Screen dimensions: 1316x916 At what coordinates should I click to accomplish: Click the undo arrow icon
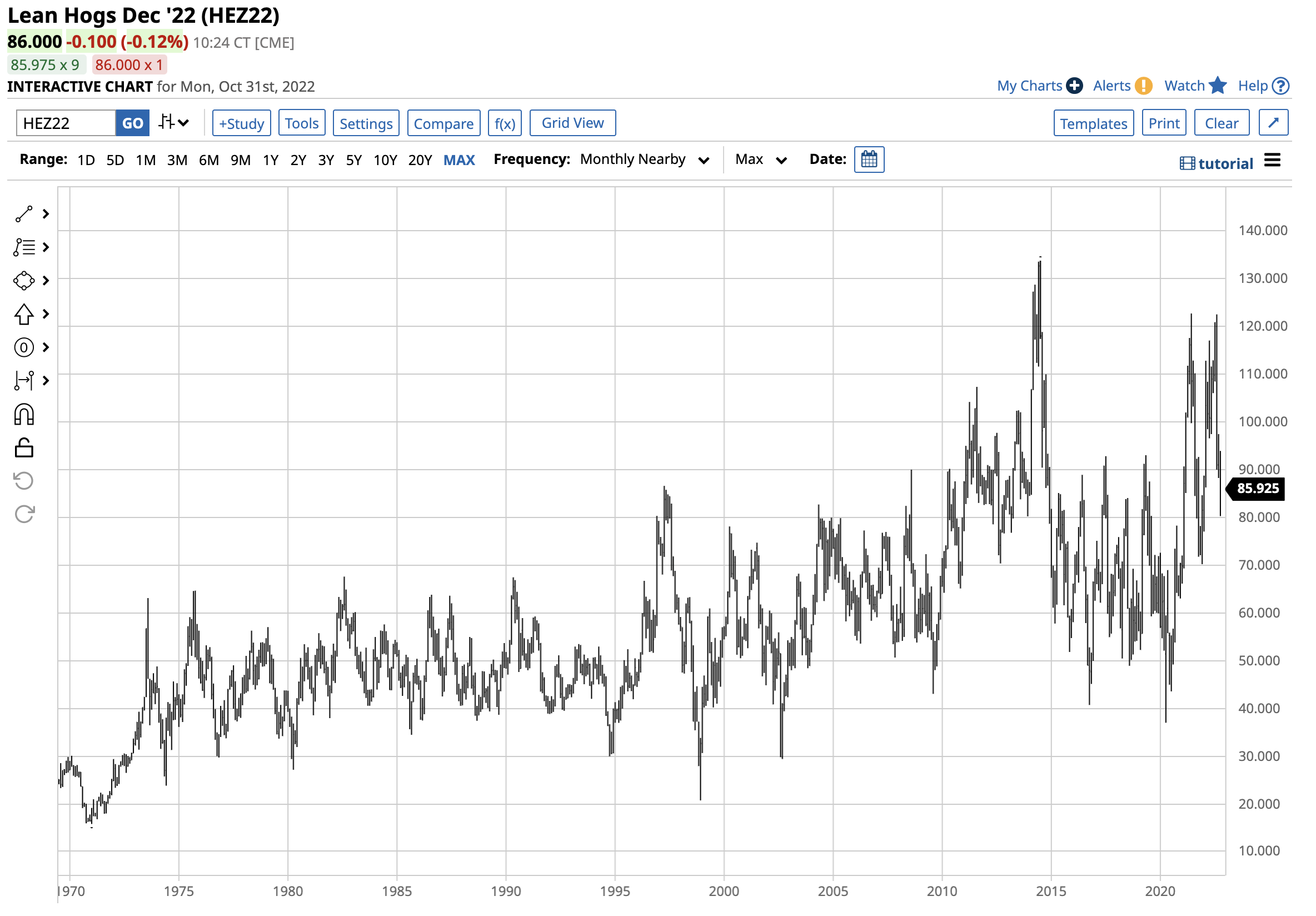[23, 481]
